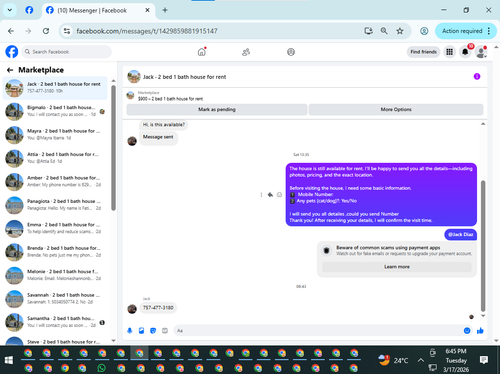Open Emma conversation
The width and height of the screenshot is (500, 374).
(x=55, y=228)
